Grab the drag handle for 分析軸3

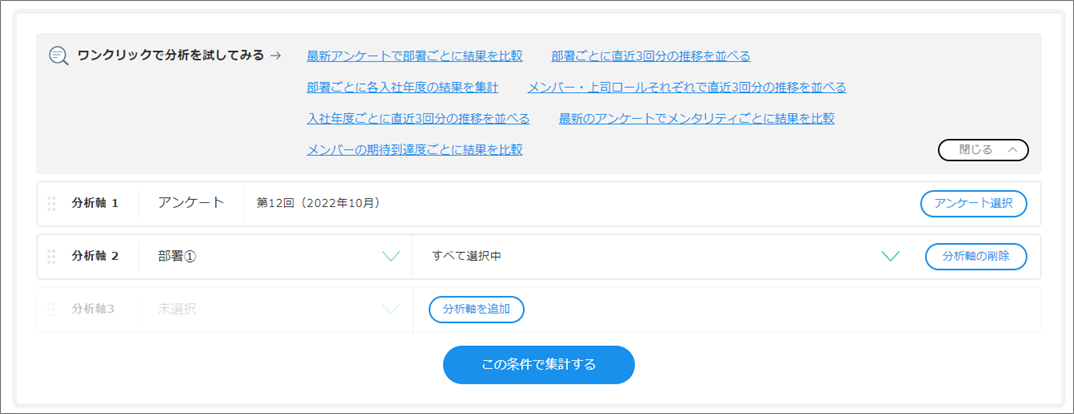point(51,309)
